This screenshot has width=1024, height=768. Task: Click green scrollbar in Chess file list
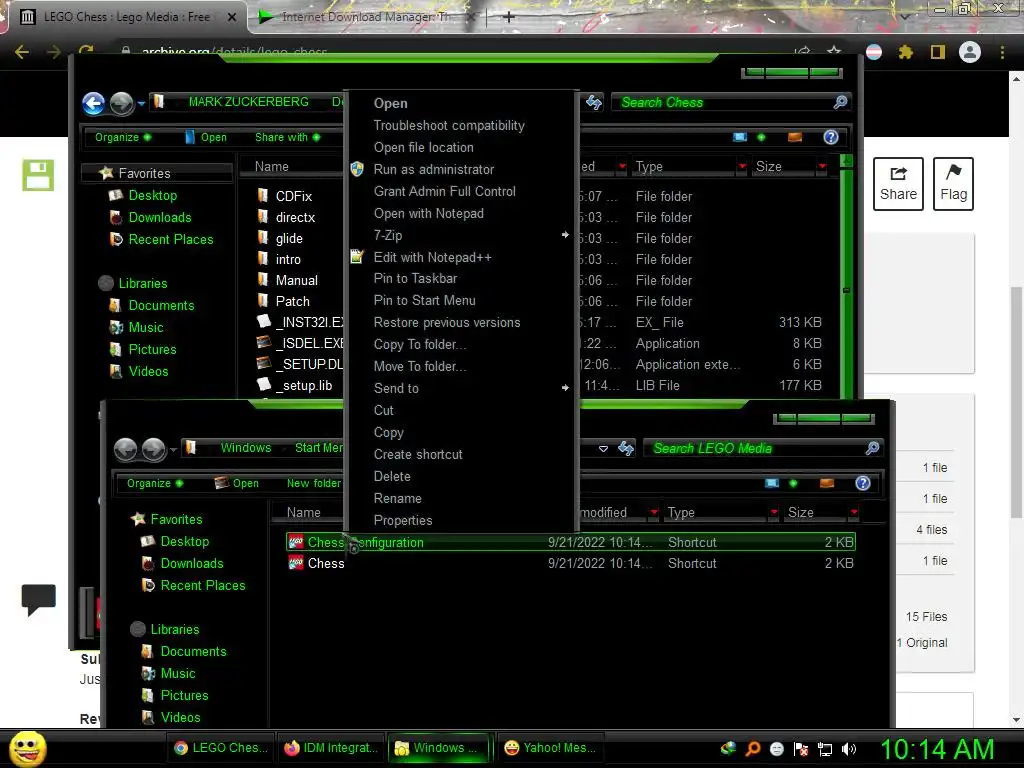coord(846,281)
